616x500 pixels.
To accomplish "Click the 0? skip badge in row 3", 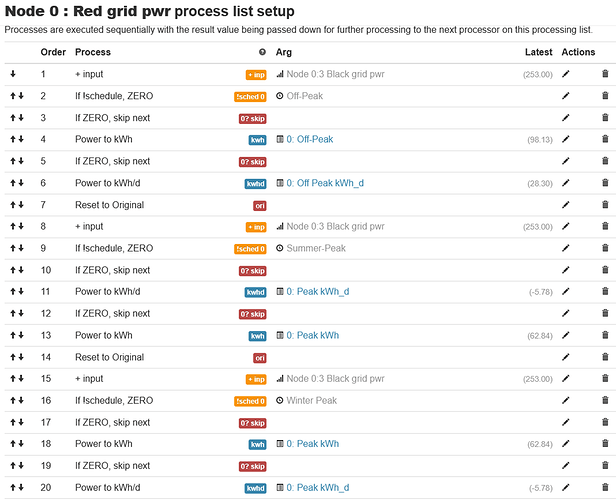I will click(253, 119).
